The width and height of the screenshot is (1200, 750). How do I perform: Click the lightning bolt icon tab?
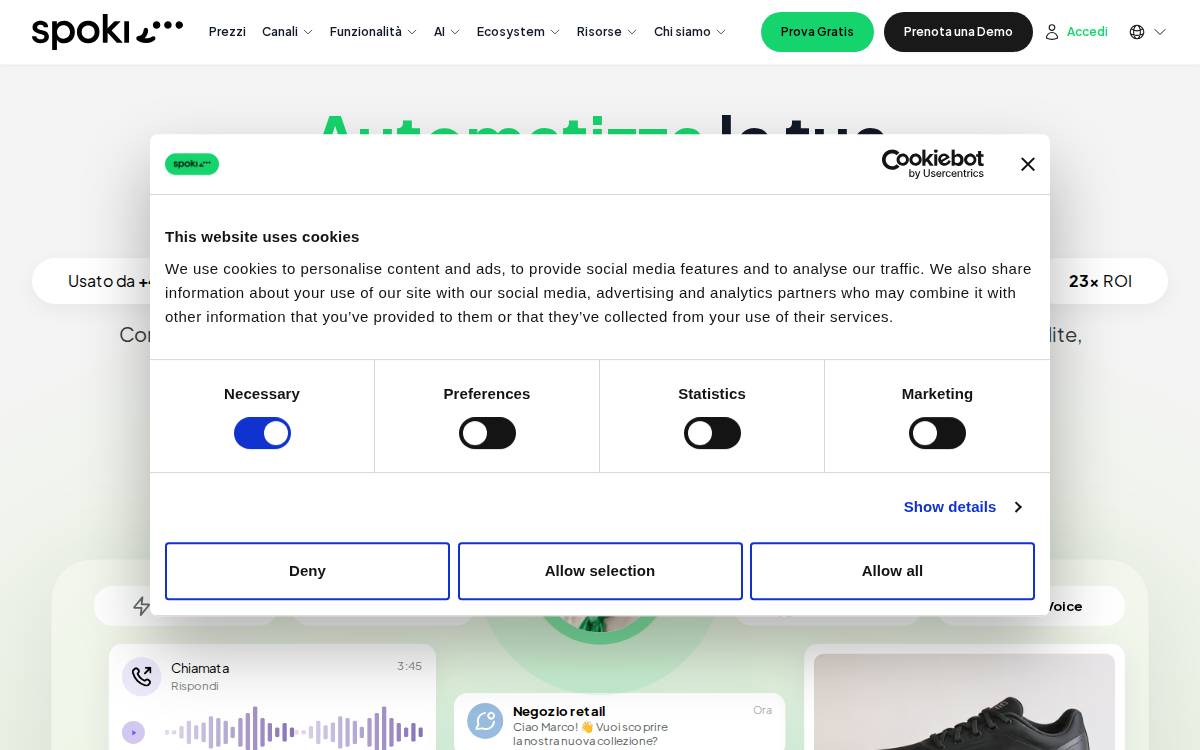tap(142, 606)
